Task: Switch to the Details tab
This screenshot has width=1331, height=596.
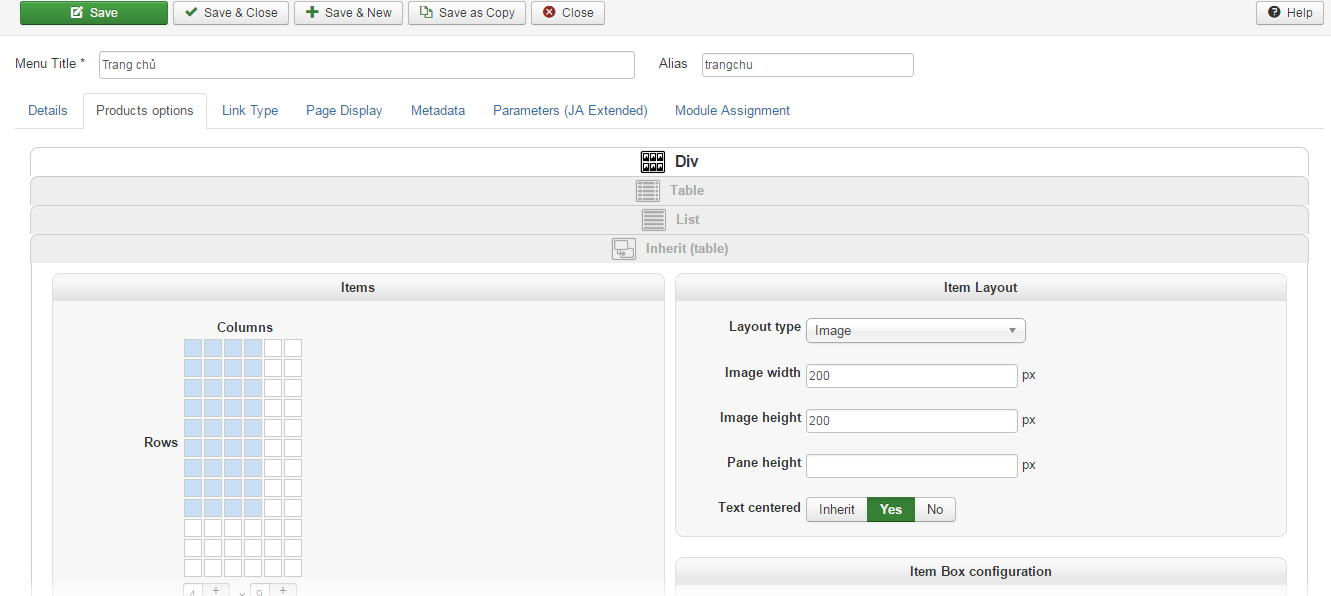Action: click(48, 111)
